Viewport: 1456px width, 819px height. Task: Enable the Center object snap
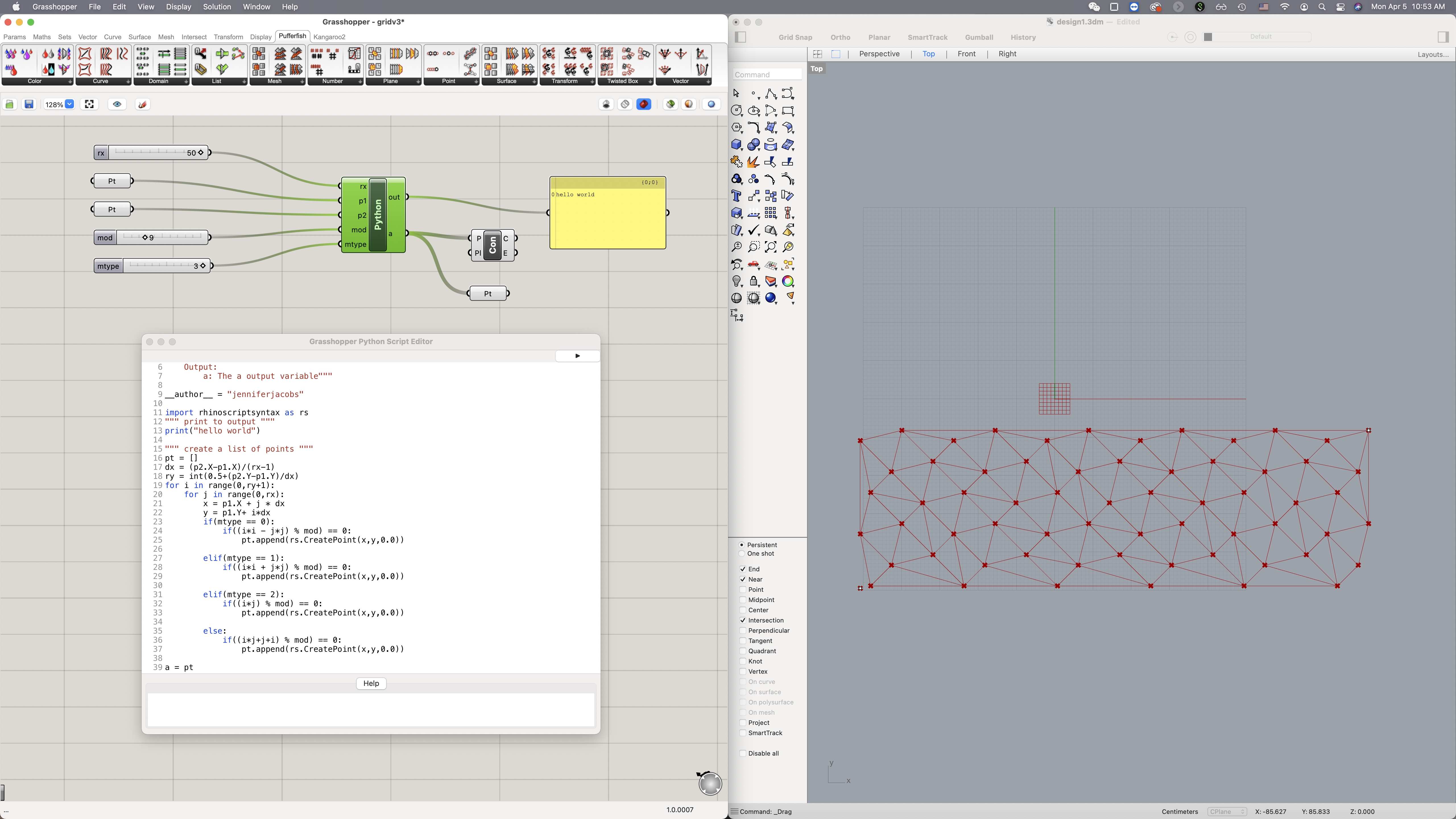743,610
